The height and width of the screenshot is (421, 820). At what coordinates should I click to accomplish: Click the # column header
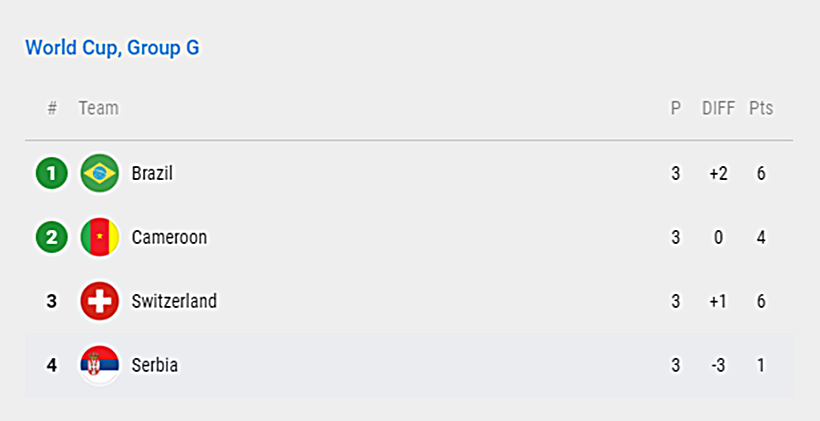pos(52,108)
